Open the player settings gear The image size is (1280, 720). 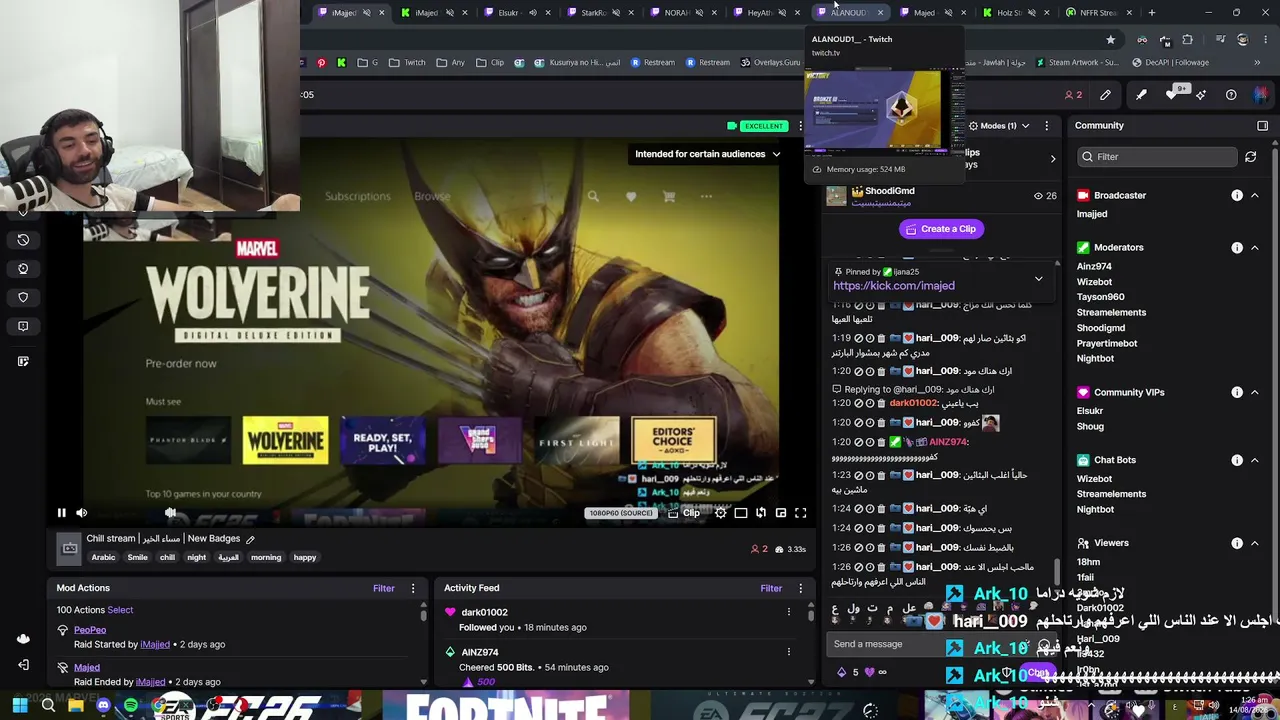tap(721, 513)
